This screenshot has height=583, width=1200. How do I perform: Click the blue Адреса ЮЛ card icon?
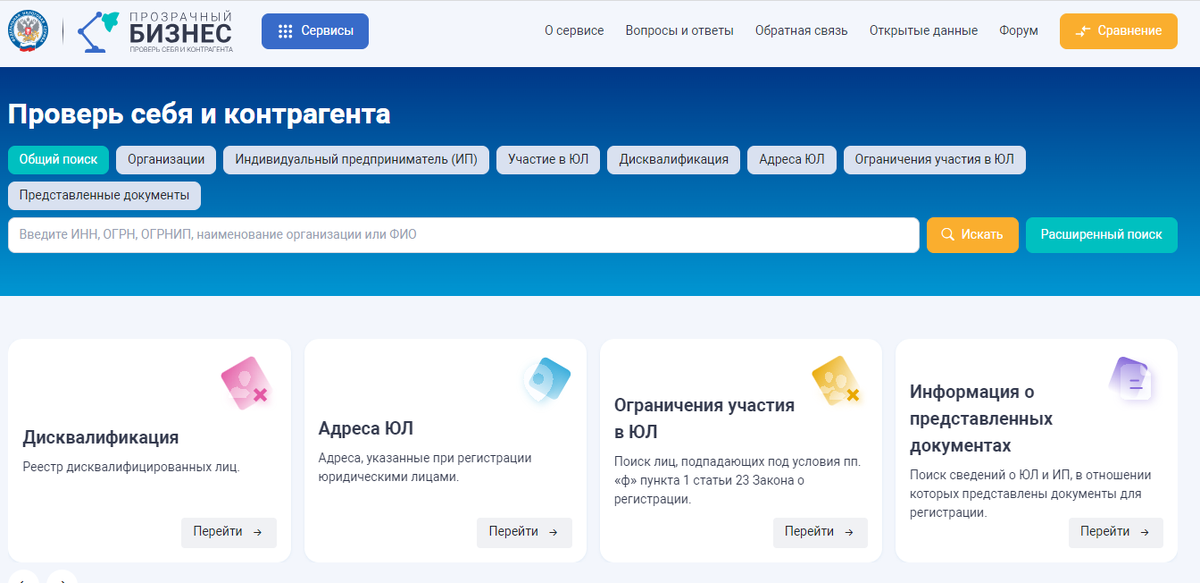546,380
